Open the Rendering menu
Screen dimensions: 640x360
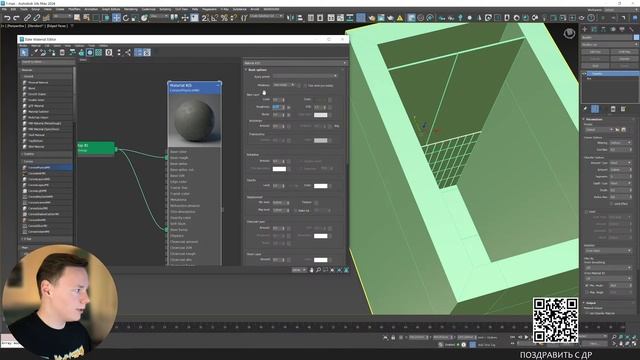tap(131, 9)
